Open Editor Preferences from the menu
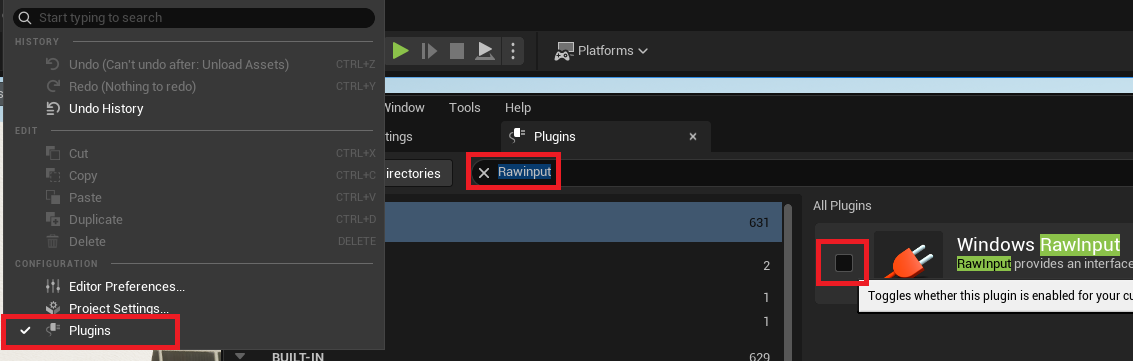Image resolution: width=1133 pixels, height=361 pixels. tap(127, 287)
